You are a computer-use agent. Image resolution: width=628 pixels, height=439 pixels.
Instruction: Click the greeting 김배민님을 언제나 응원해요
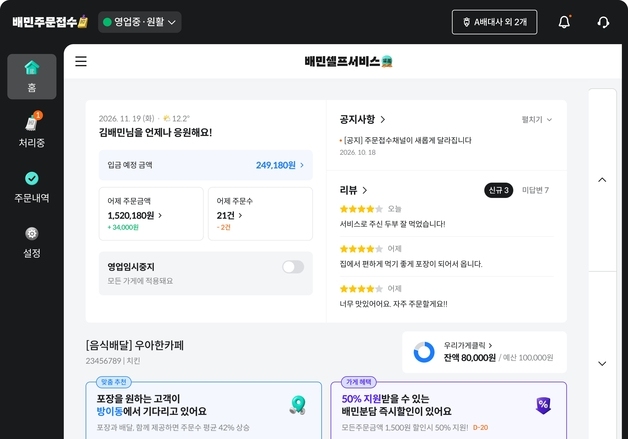(x=155, y=132)
